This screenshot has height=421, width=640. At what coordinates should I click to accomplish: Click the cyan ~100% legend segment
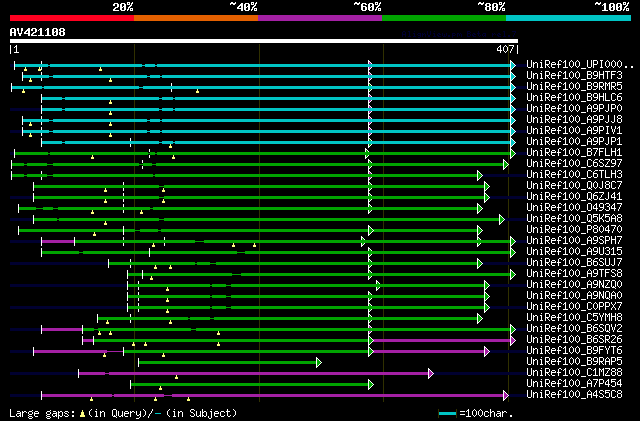569,18
